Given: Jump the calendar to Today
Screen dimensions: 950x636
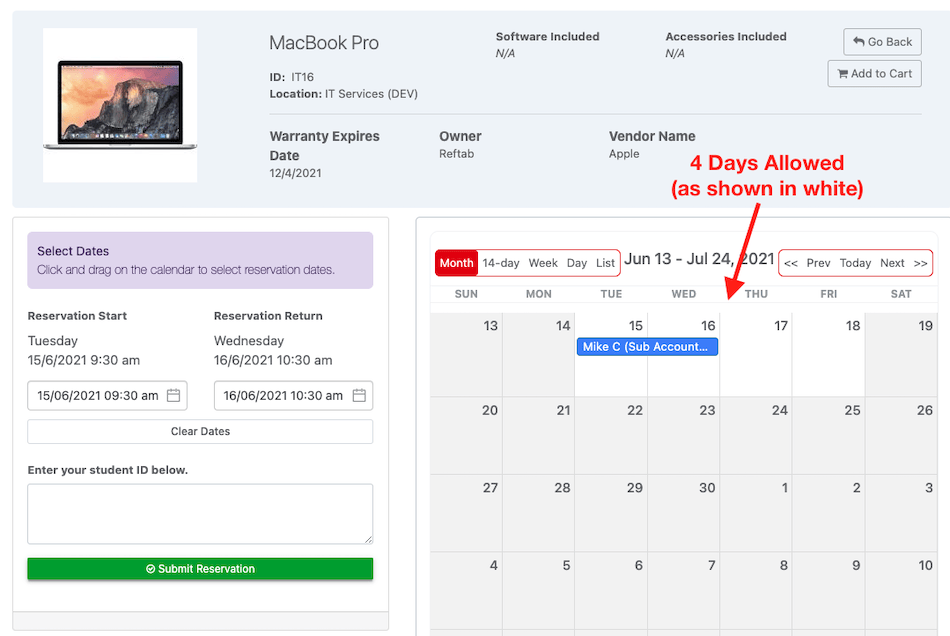Looking at the screenshot, I should coord(855,263).
